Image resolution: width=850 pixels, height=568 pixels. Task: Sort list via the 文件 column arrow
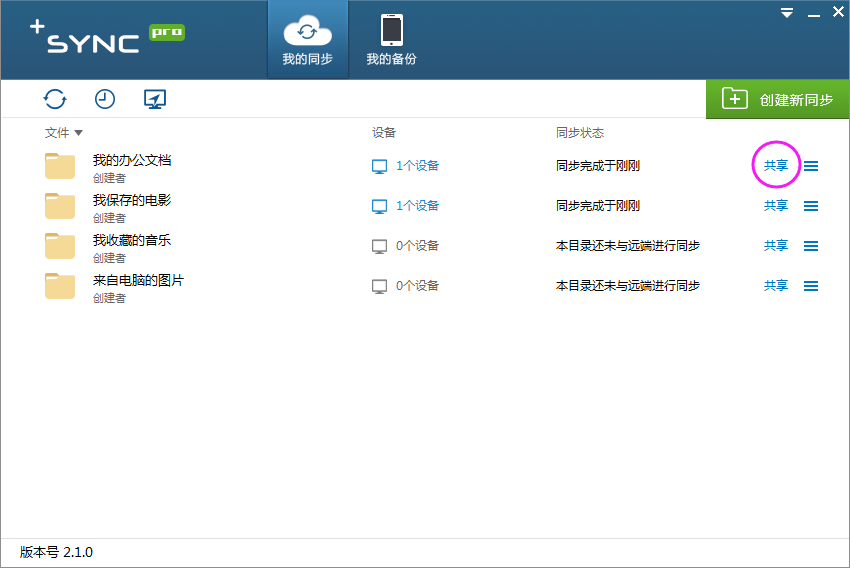point(78,133)
